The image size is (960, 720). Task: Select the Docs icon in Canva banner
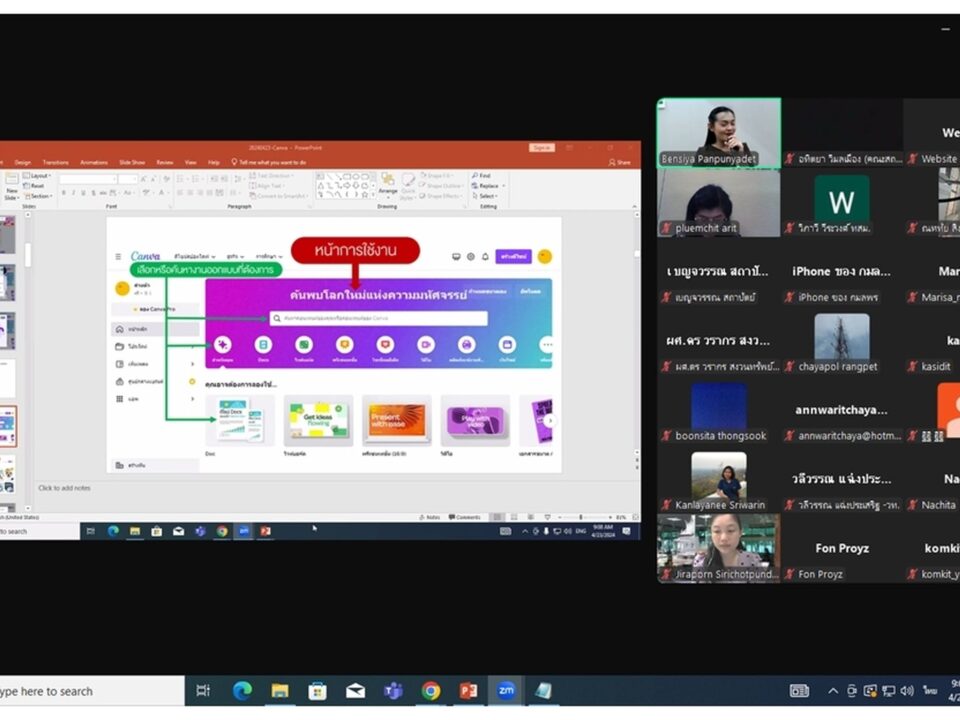[263, 345]
